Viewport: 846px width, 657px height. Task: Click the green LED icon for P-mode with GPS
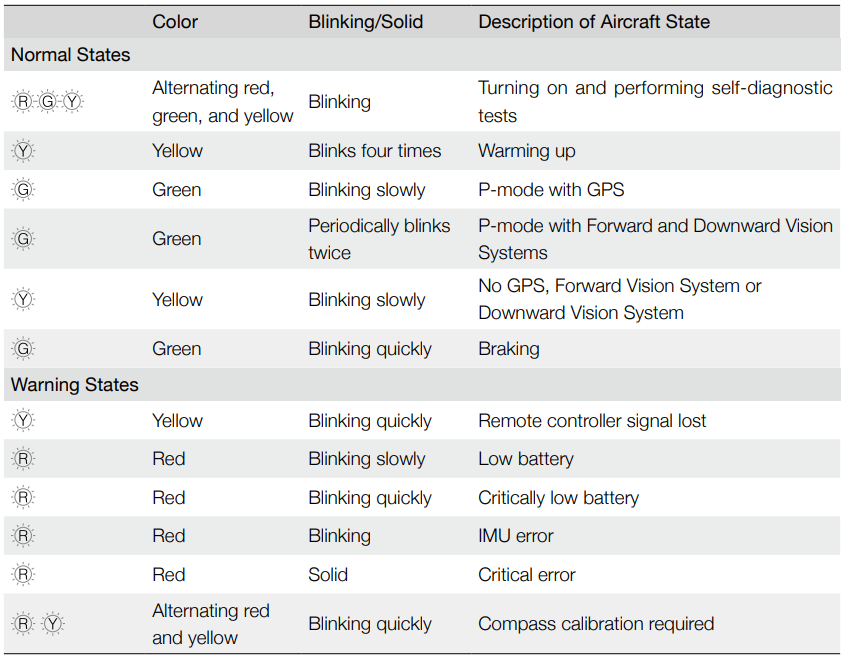coord(24,190)
